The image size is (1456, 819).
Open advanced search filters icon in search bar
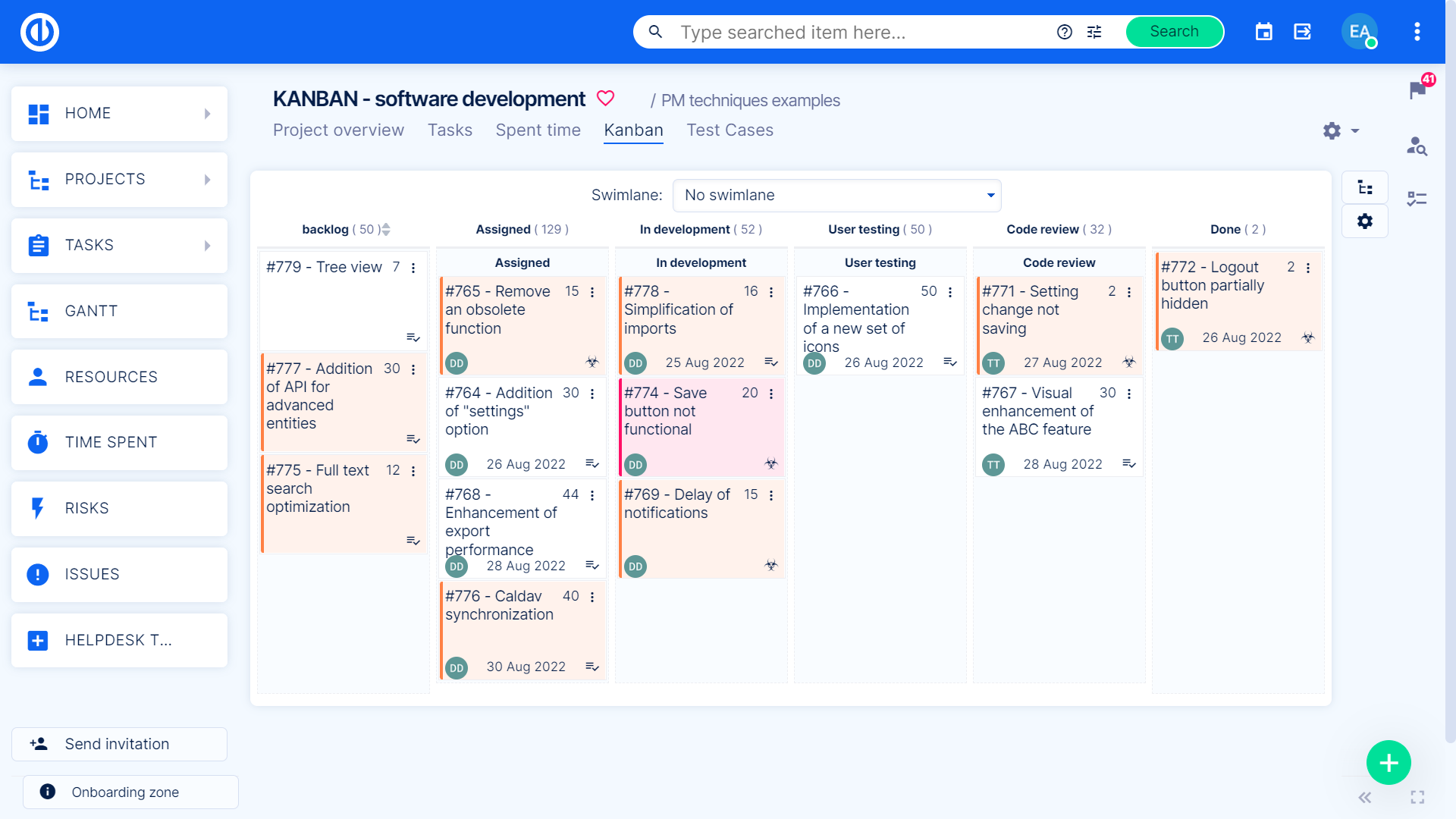tap(1094, 32)
